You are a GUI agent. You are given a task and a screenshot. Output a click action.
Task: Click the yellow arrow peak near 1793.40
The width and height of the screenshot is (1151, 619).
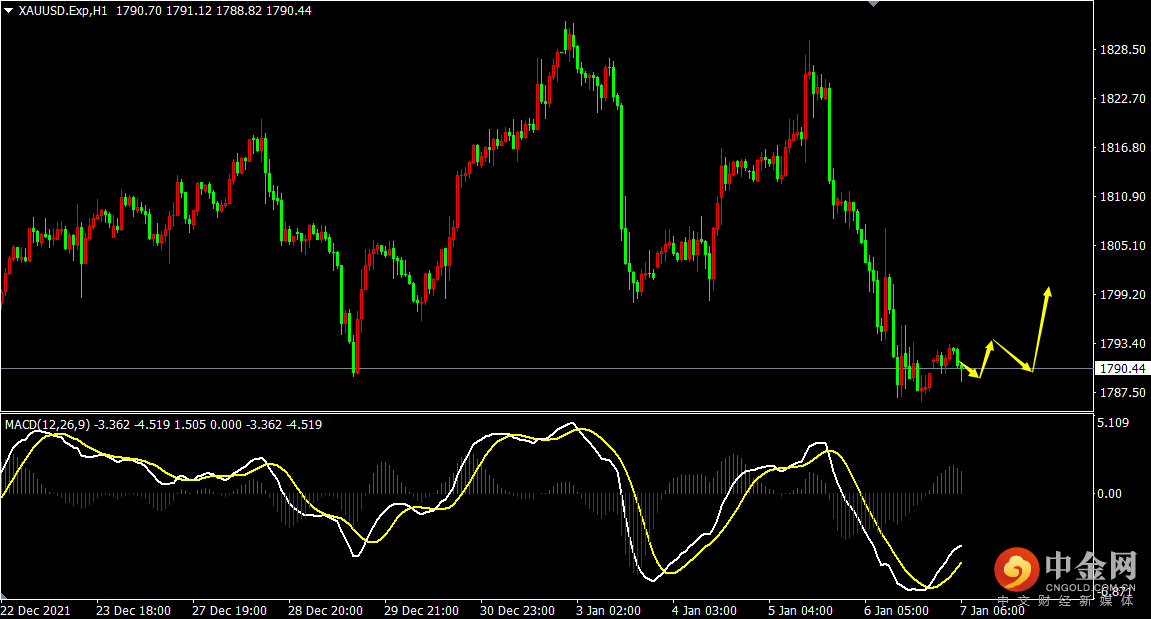991,343
